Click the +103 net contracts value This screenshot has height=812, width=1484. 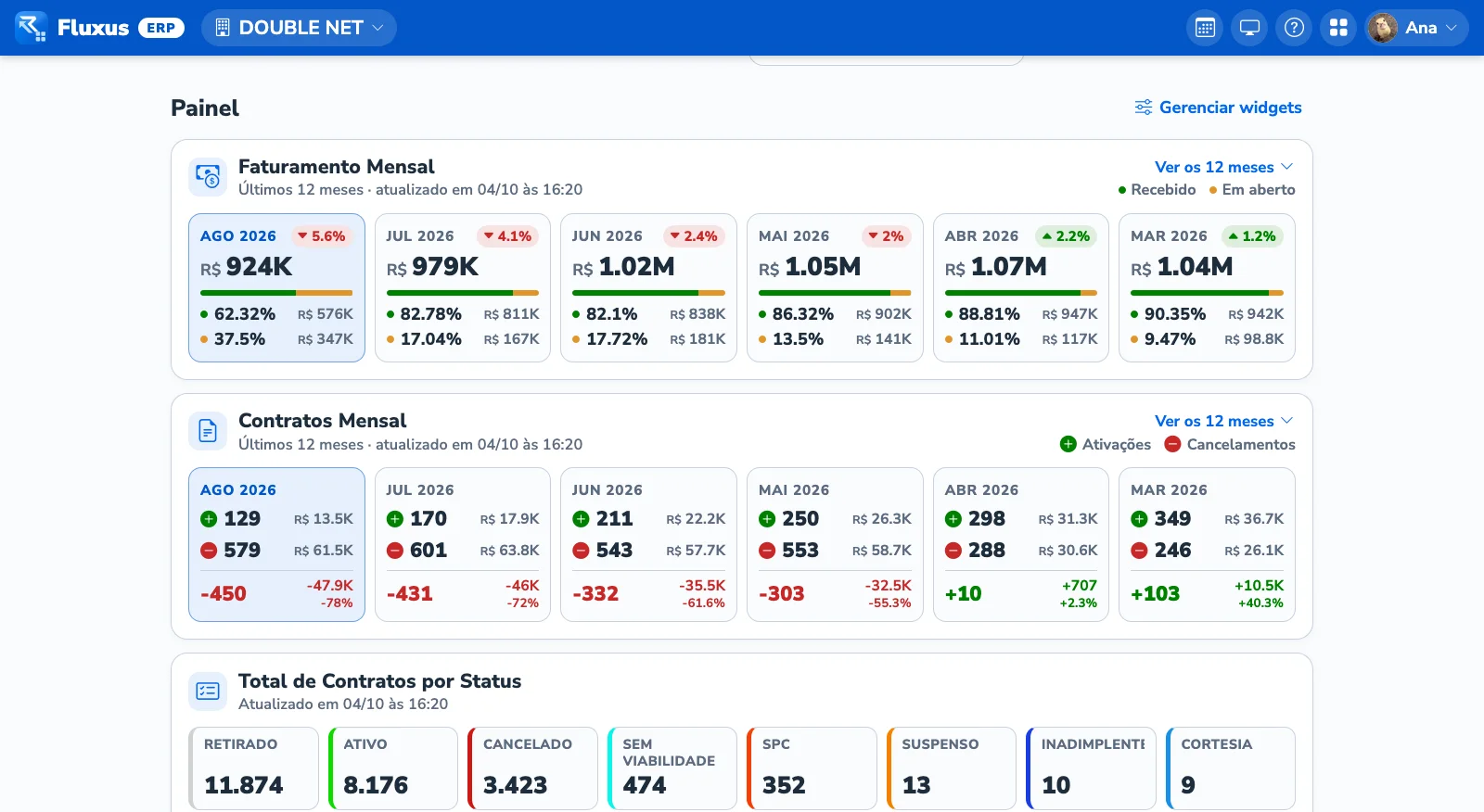click(1155, 594)
